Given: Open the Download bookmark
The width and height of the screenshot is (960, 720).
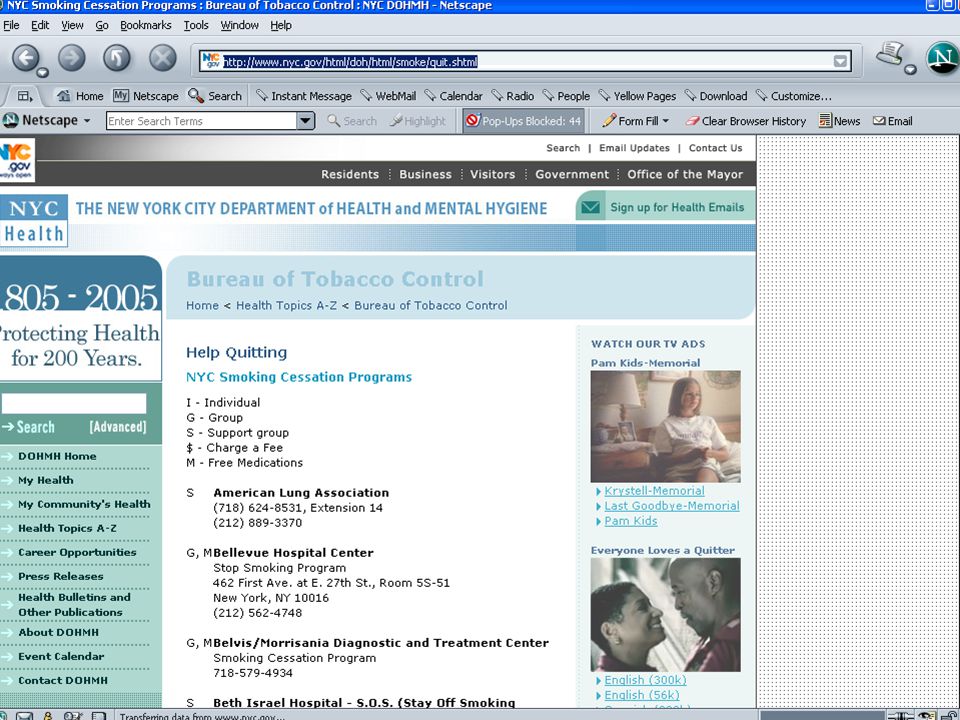Looking at the screenshot, I should click(716, 96).
